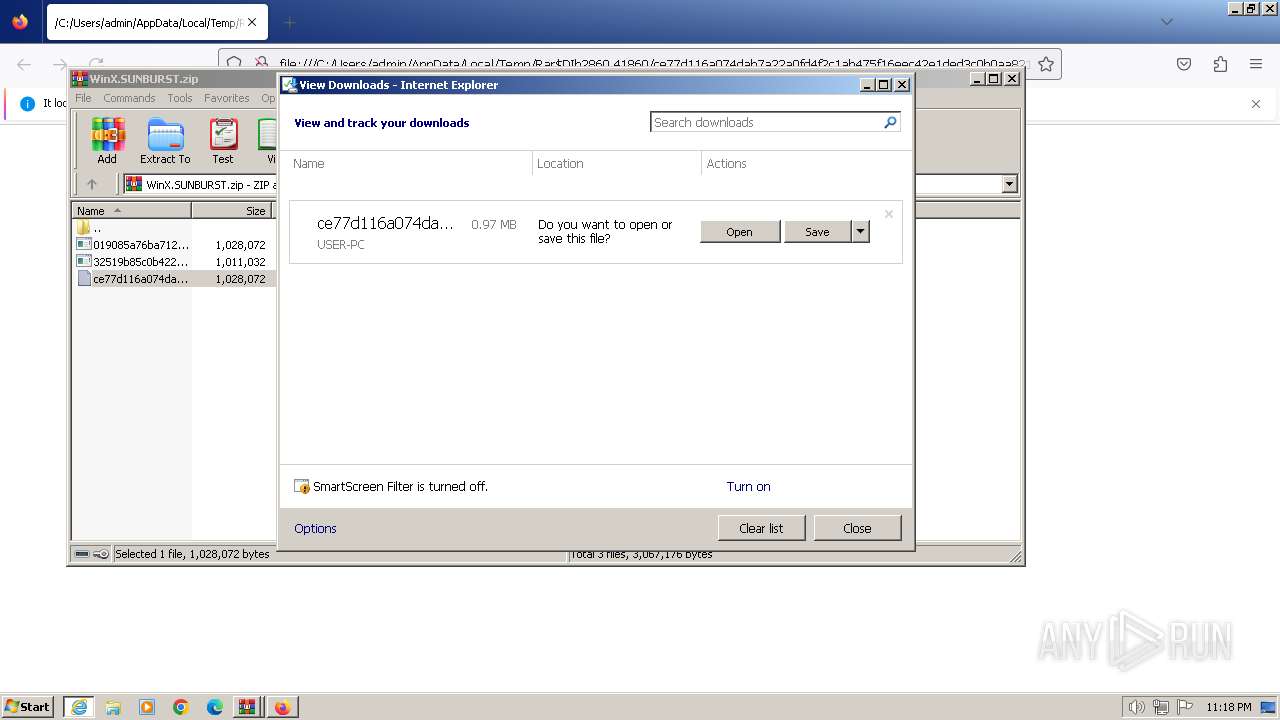Expand the Save options dropdown arrow

click(860, 232)
